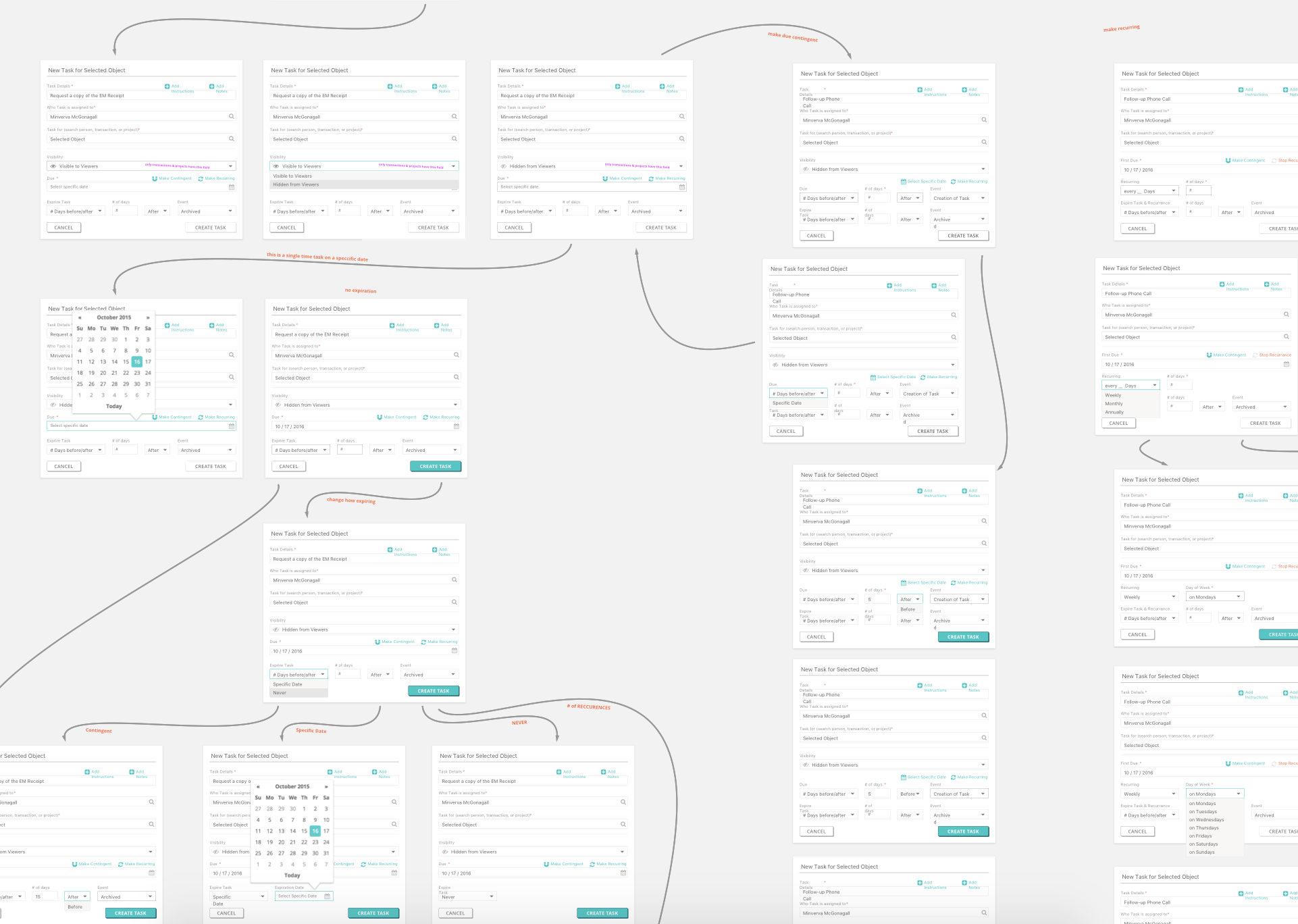The height and width of the screenshot is (924, 1298).
Task: Go to next month in calendar above the Due field
Action: pyautogui.click(x=148, y=317)
